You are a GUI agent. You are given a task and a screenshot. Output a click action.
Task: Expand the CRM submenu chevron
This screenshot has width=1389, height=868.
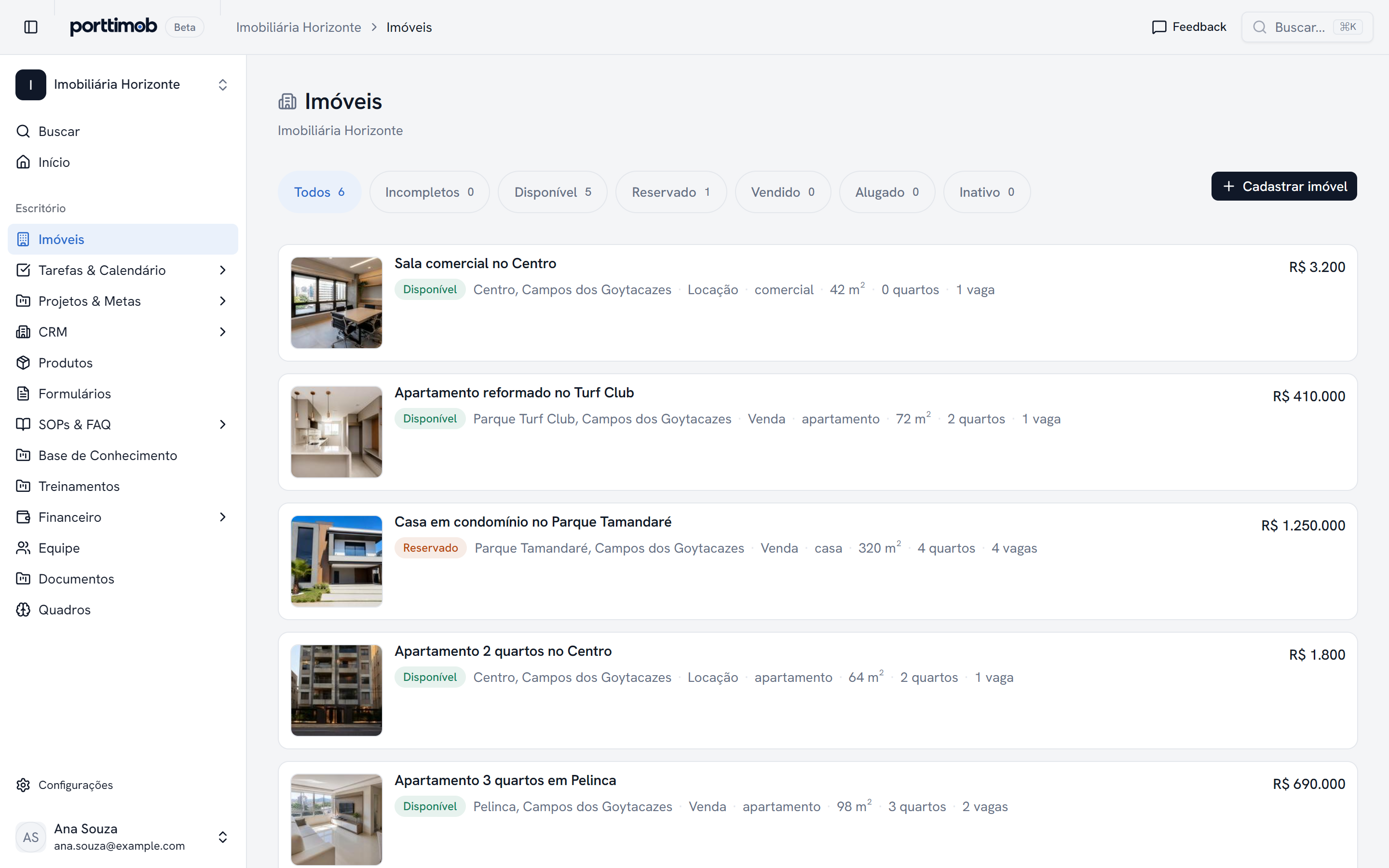pos(223,332)
